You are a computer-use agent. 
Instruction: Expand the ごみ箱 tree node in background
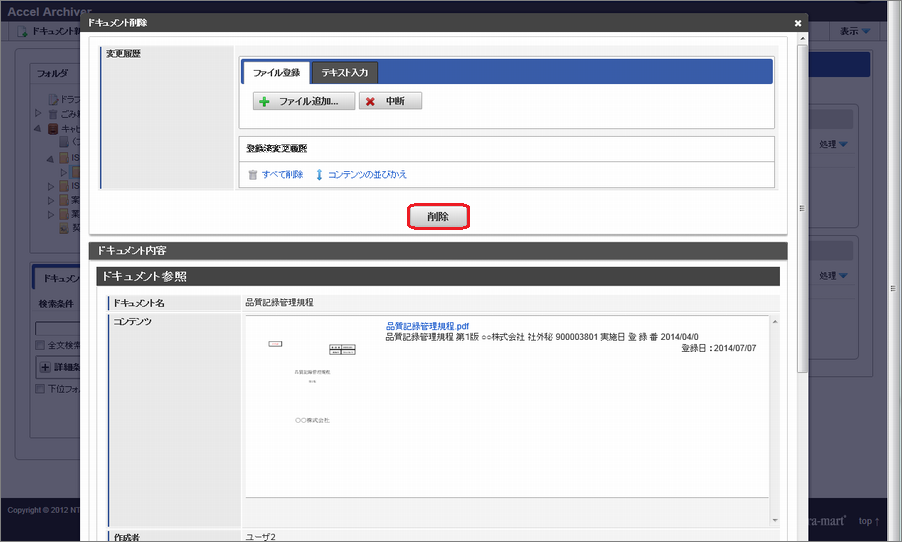38,113
